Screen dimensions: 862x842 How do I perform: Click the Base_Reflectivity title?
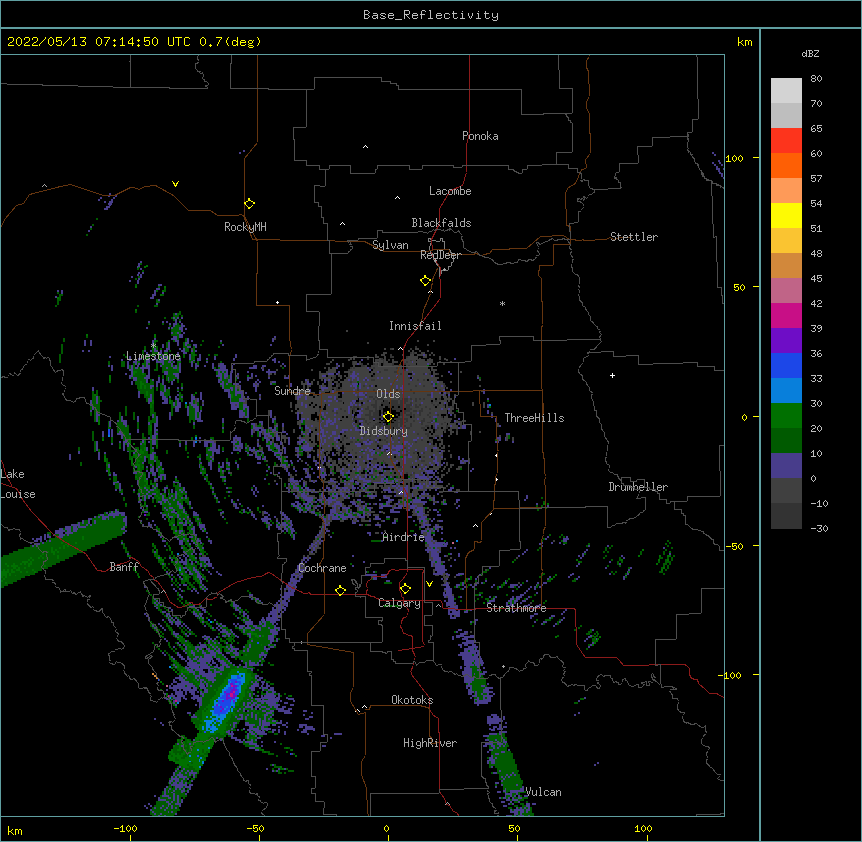tap(431, 15)
